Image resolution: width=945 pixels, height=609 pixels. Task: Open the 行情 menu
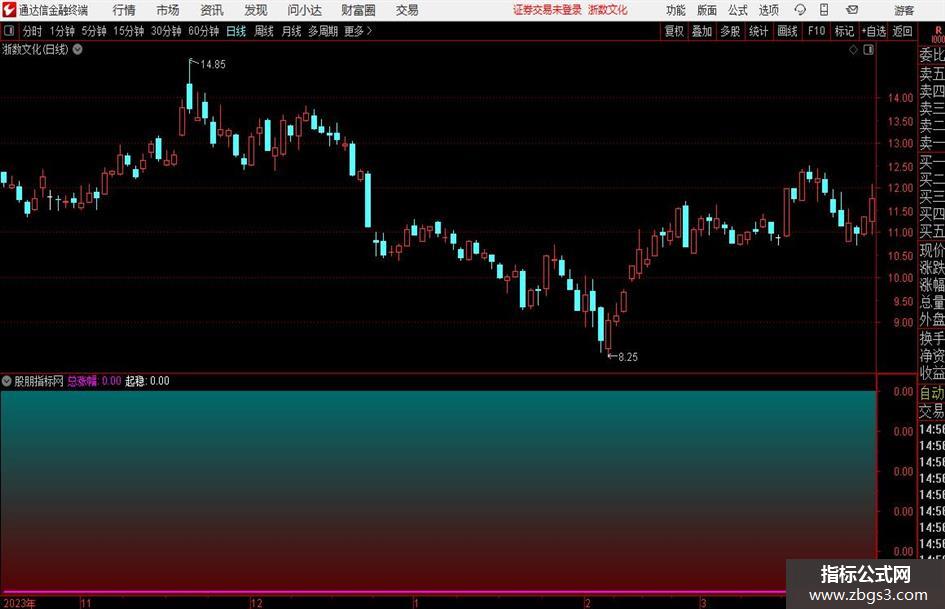coord(124,10)
